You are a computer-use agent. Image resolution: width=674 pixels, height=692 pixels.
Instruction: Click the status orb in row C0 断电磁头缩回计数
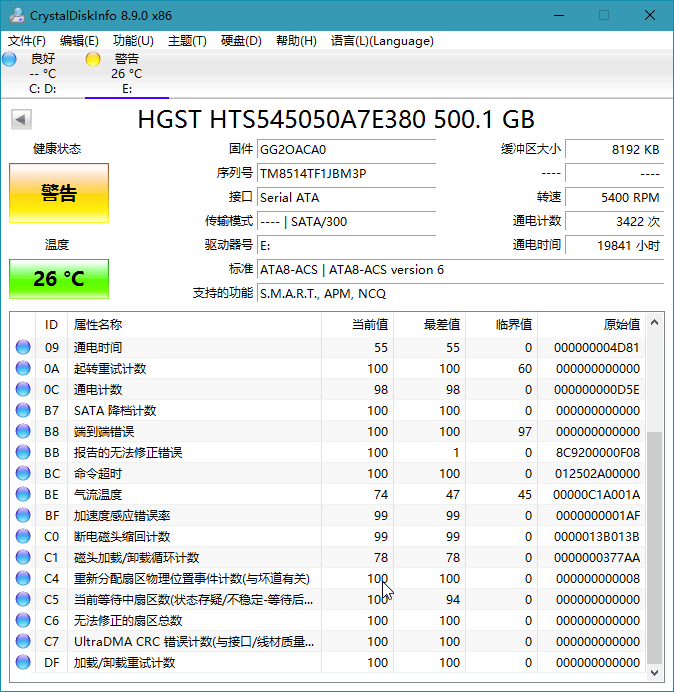point(23,536)
